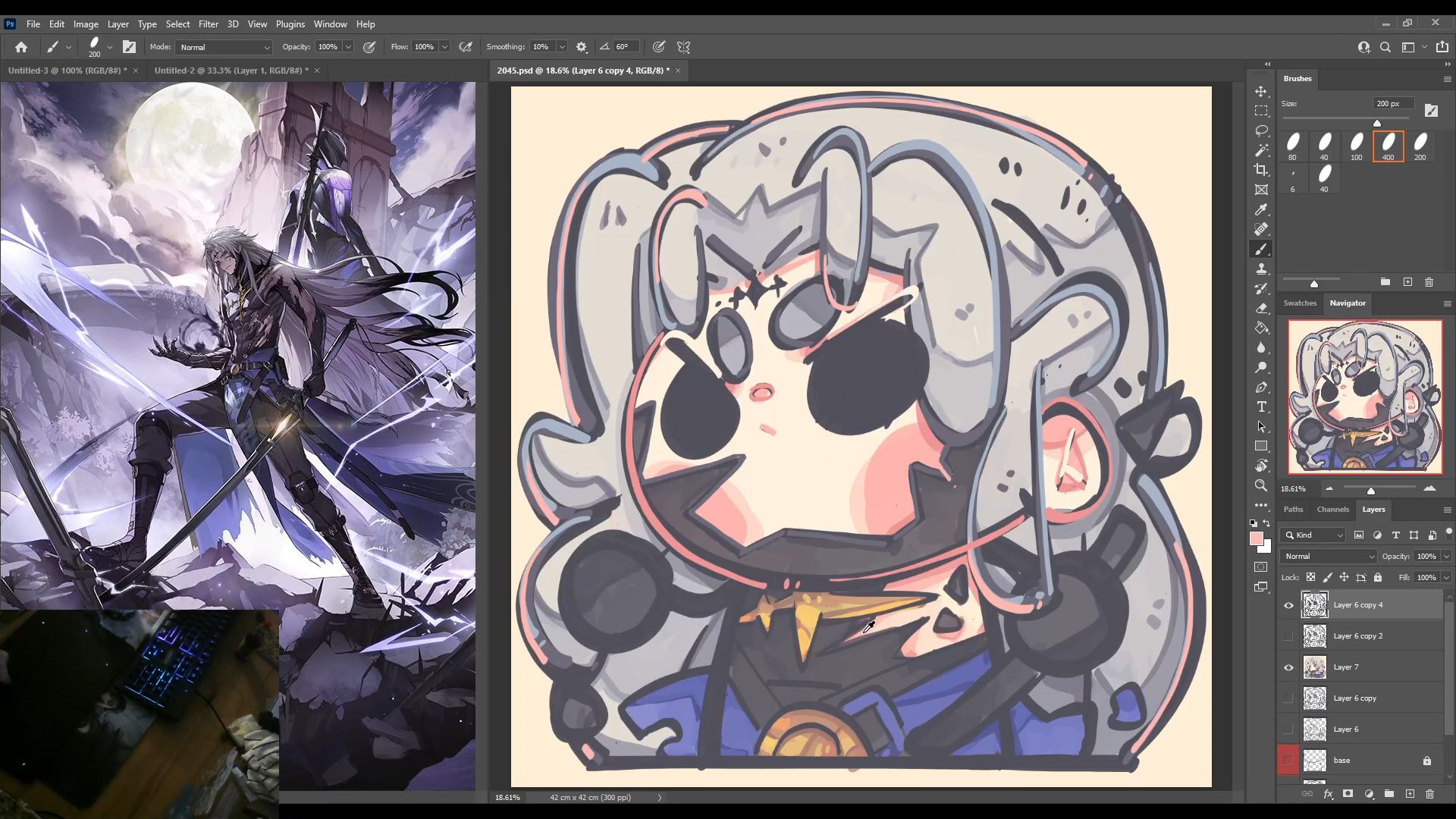Select the Horizontal Type tool

[1261, 407]
